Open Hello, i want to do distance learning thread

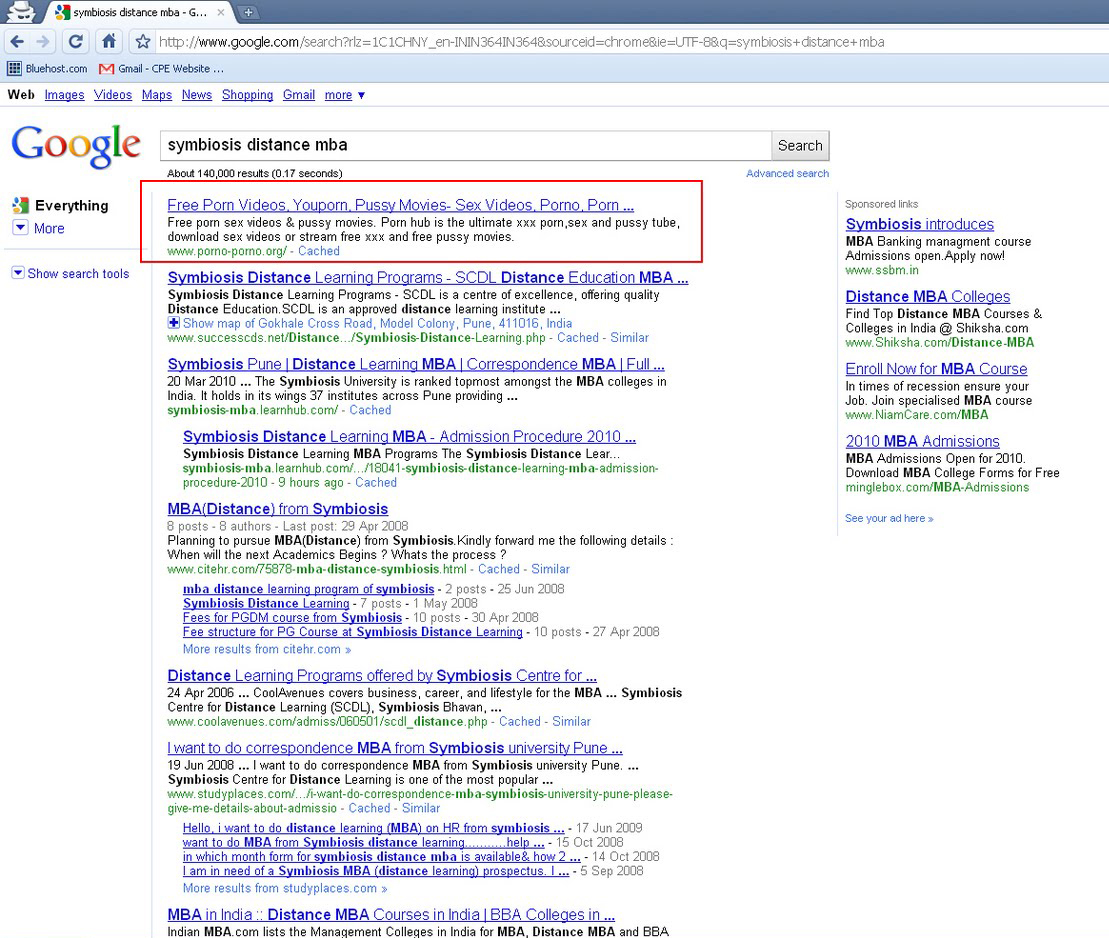[x=373, y=828]
